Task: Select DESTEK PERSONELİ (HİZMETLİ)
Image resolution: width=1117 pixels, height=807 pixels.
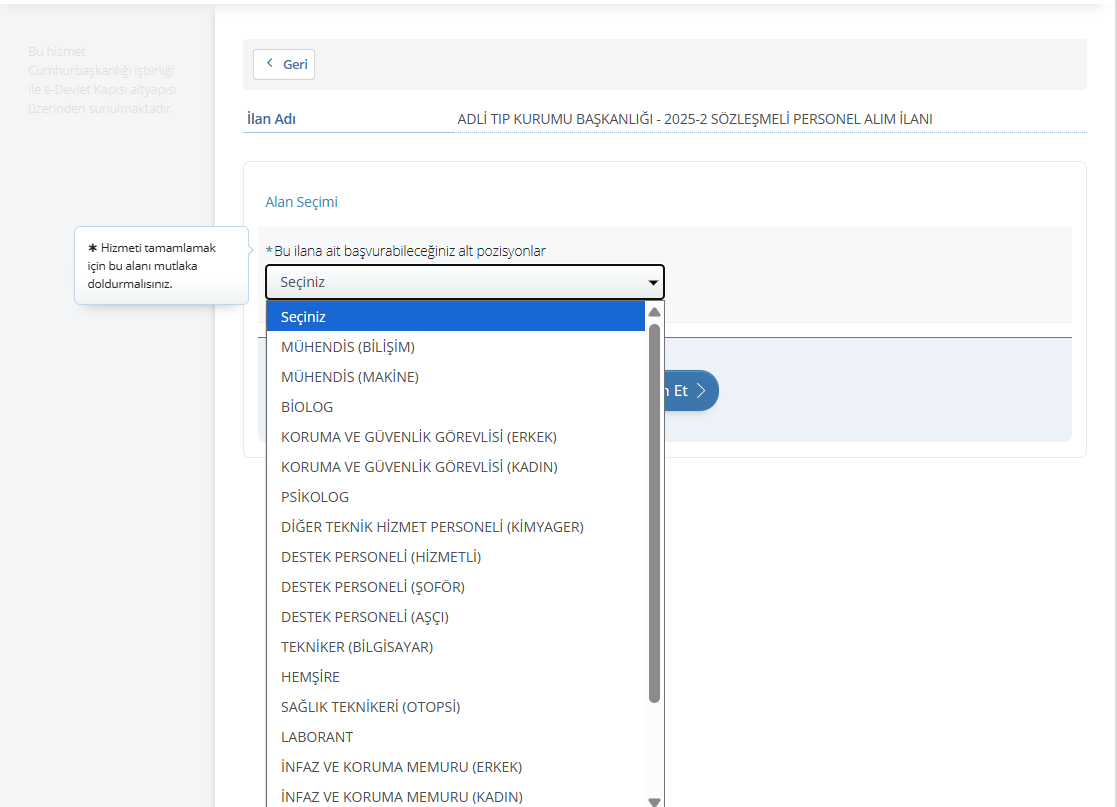Action: pos(455,556)
